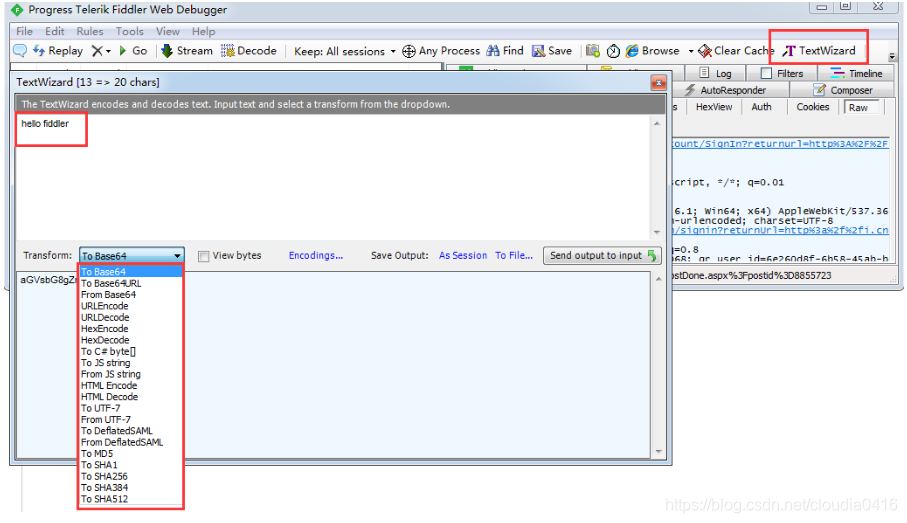The image size is (907, 523).
Task: Select To SHA256 option
Action: tap(131, 476)
